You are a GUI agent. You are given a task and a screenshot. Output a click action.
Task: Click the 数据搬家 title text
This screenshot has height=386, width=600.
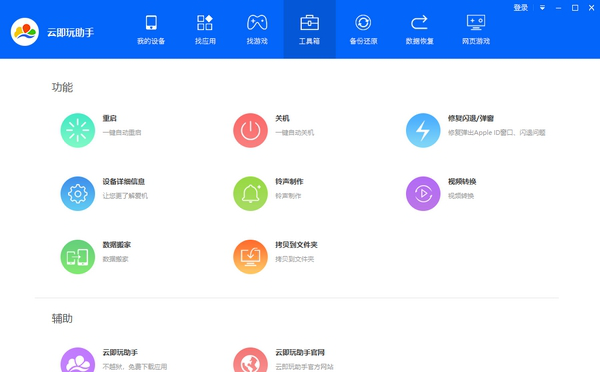[x=116, y=245]
